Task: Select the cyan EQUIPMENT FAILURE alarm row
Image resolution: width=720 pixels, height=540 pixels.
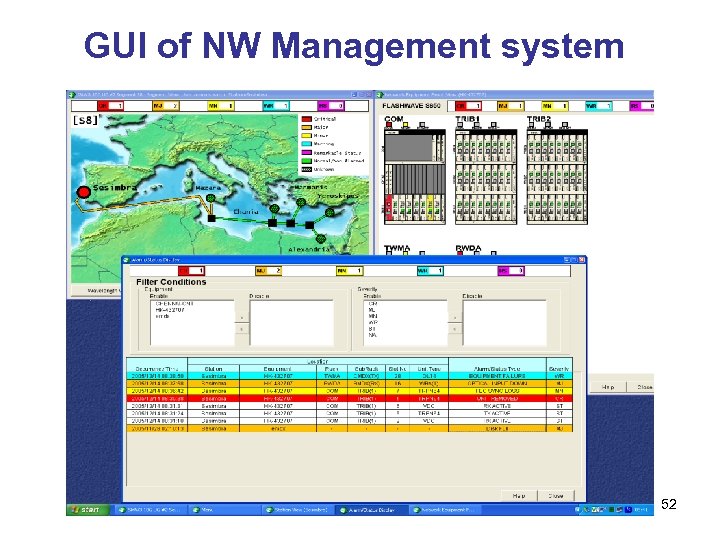Action: pos(350,376)
